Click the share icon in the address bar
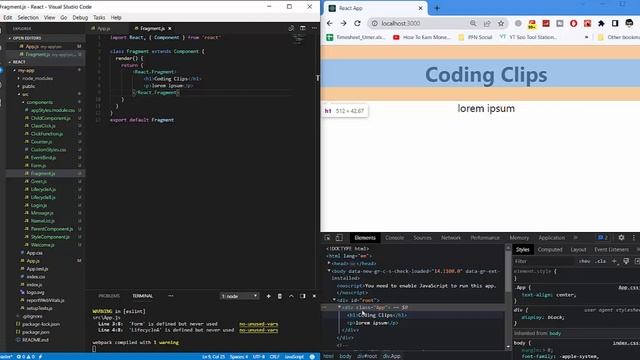The image size is (640, 360). point(487,23)
